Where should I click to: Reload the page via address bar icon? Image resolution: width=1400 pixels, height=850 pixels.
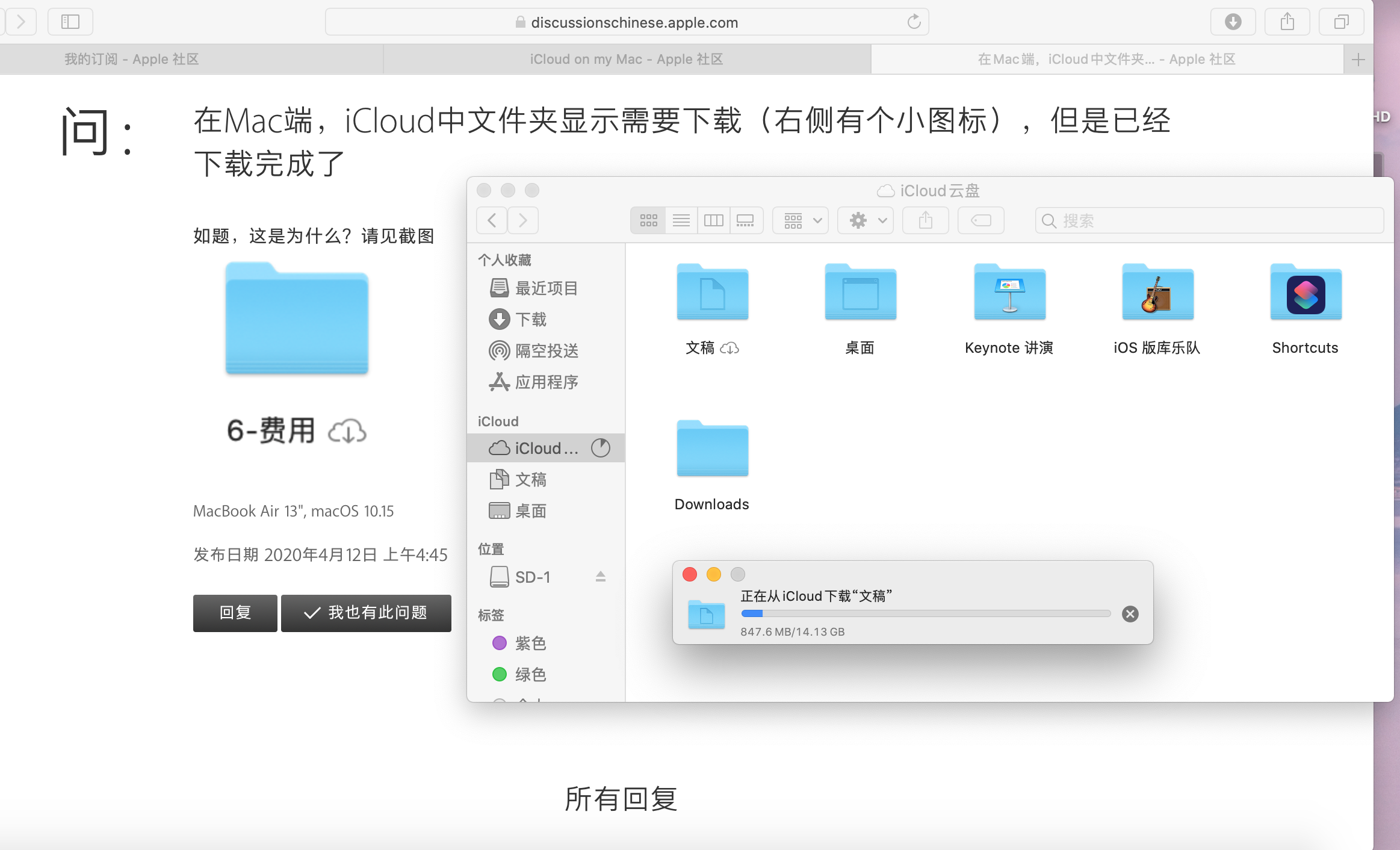[914, 22]
